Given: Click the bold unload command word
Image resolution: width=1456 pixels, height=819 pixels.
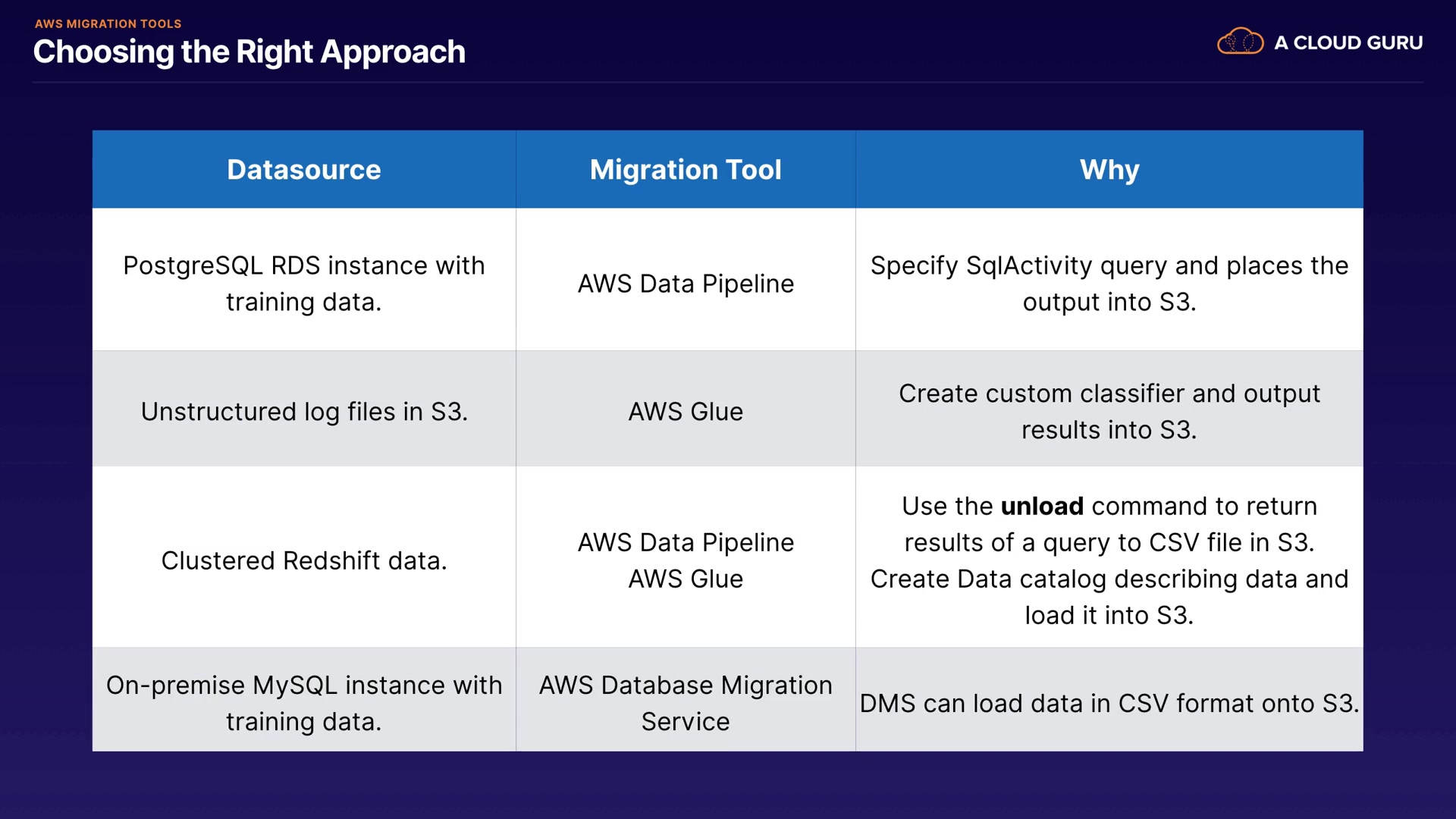Looking at the screenshot, I should point(1042,507).
